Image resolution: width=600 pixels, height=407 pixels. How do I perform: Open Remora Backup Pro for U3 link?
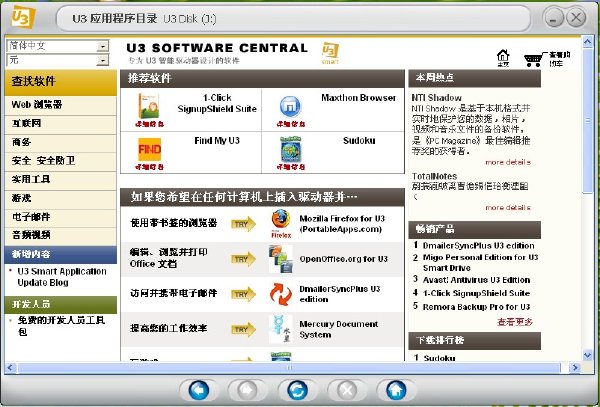pos(476,307)
